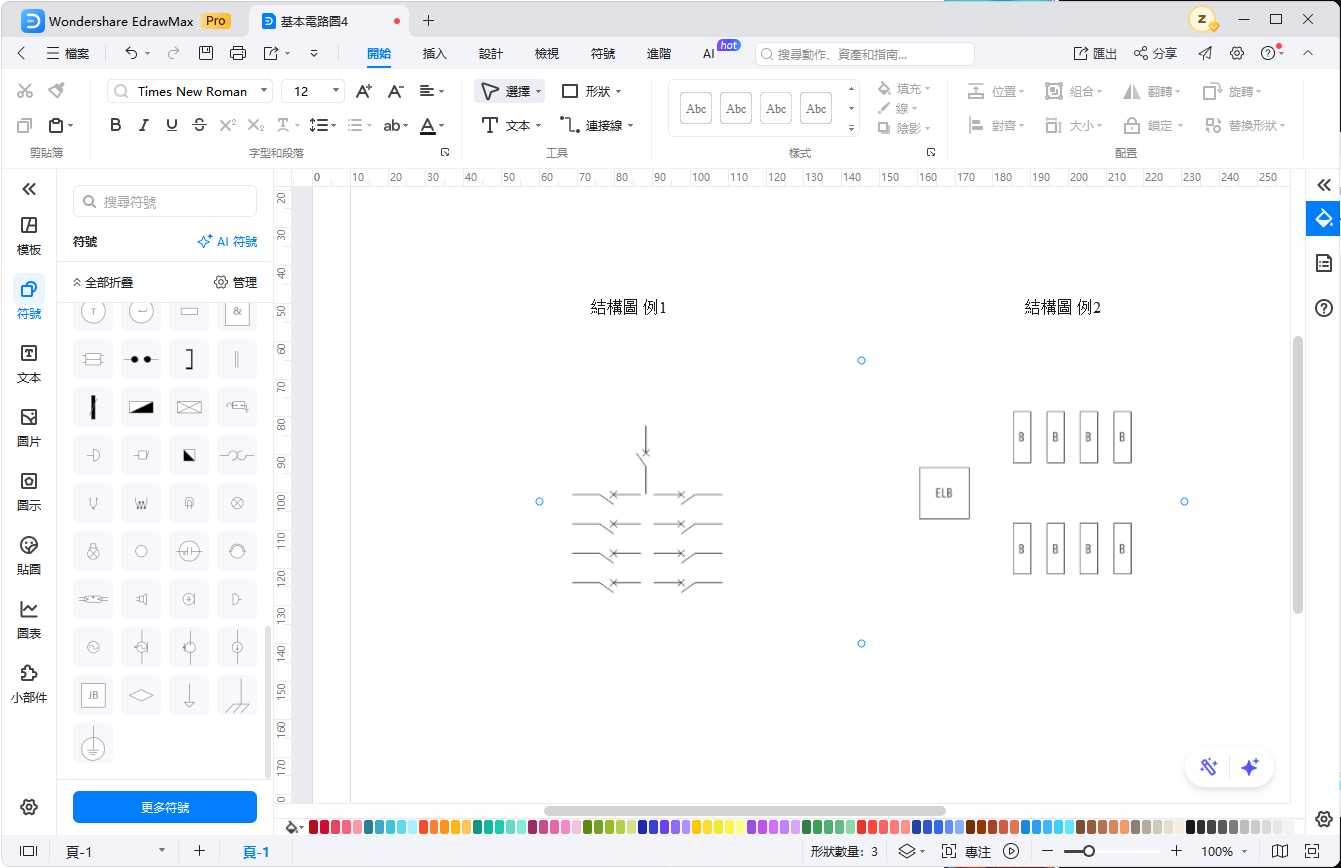Viewport: 1341px width, 868px height.
Task: Open the 圖表 charts sidebar panel
Action: [29, 618]
